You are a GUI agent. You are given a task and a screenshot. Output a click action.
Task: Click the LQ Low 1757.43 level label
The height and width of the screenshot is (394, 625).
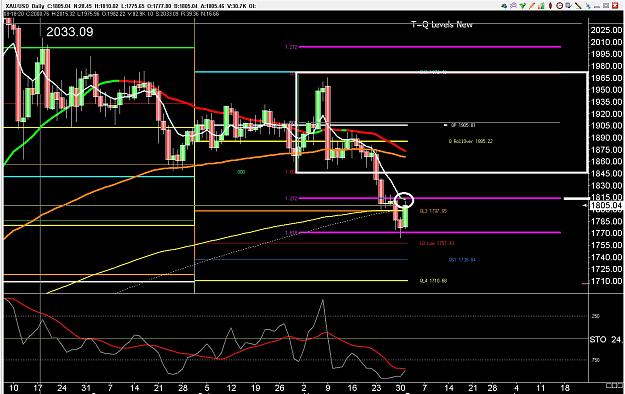coord(437,243)
